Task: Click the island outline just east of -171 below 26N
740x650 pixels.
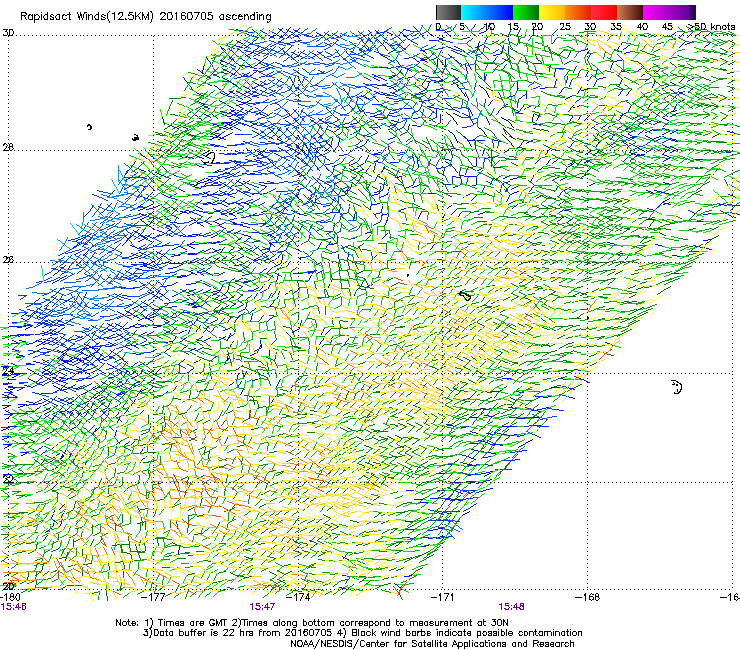Action: (465, 296)
